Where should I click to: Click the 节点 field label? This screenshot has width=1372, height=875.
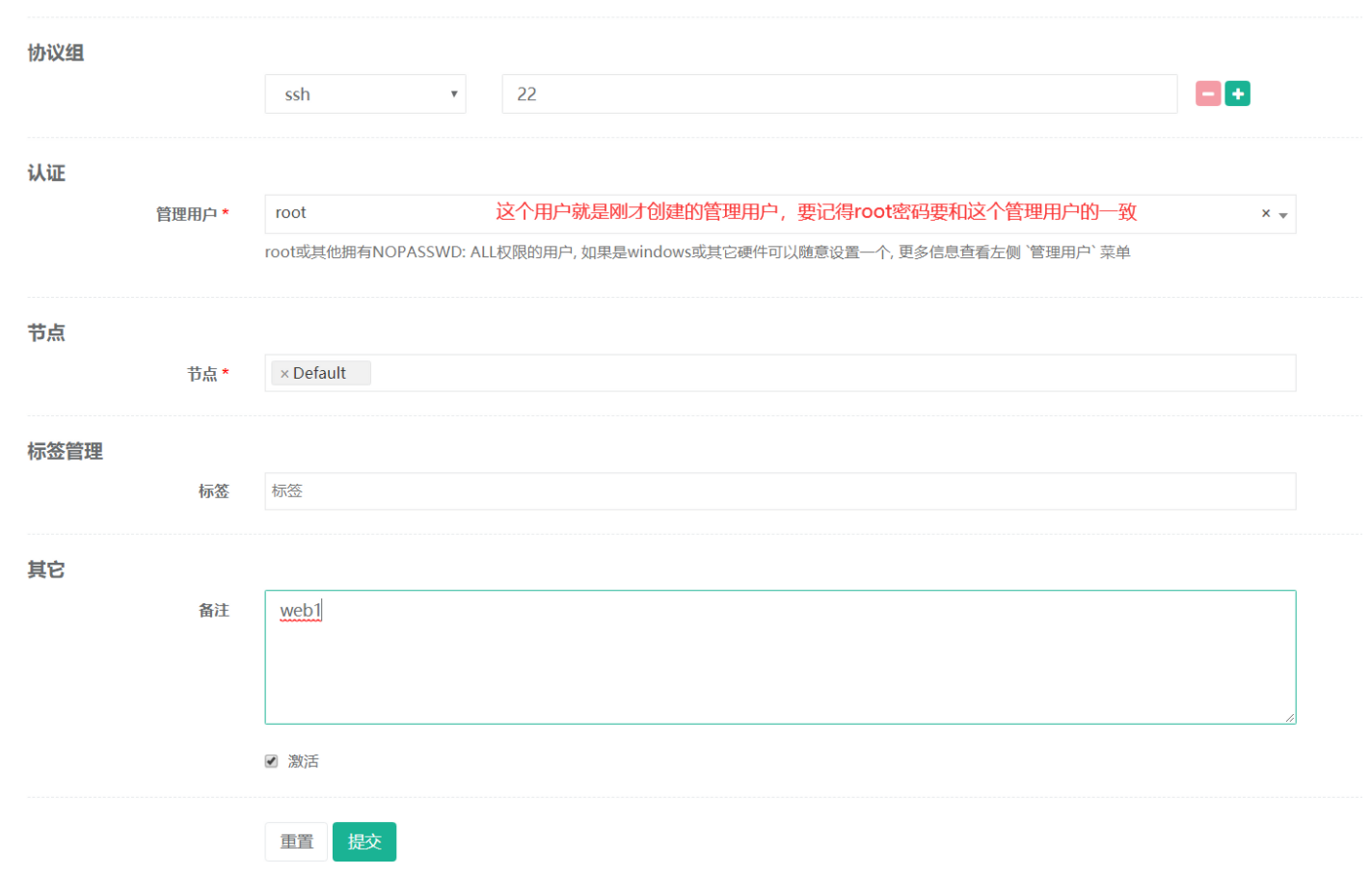click(202, 374)
